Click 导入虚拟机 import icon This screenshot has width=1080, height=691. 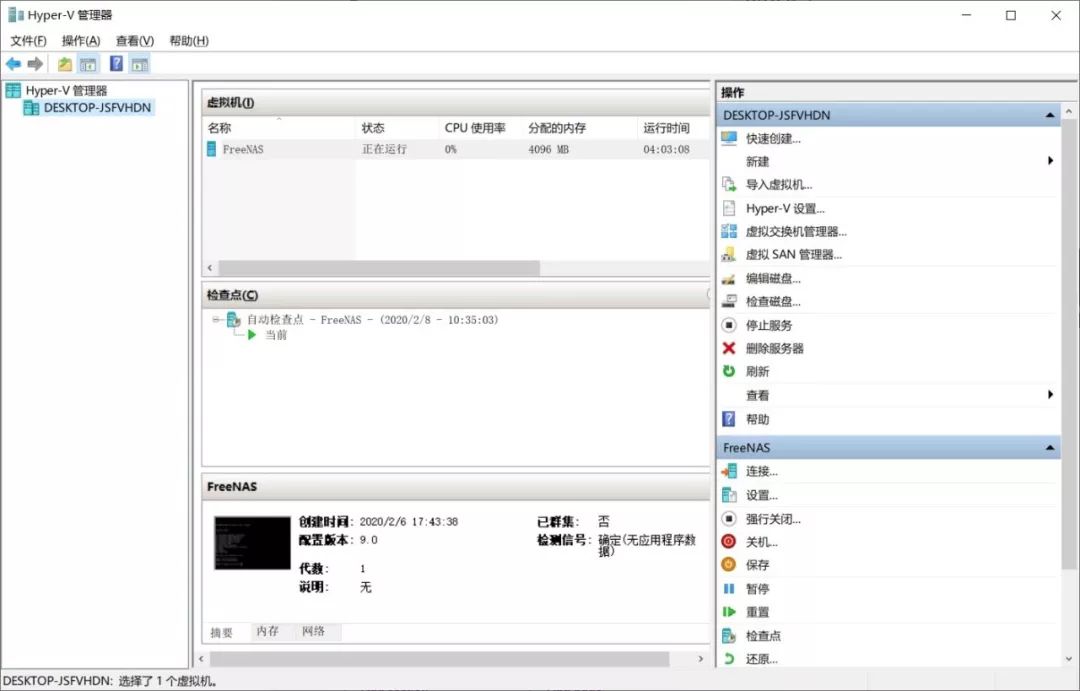729,185
